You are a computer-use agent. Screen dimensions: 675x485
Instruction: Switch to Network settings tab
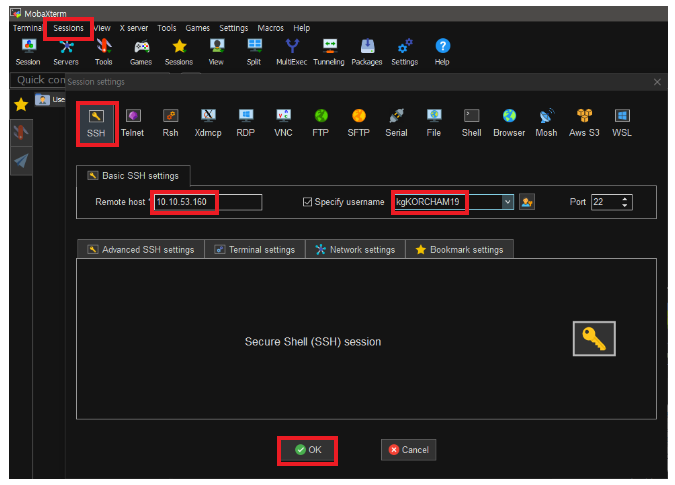click(x=356, y=250)
